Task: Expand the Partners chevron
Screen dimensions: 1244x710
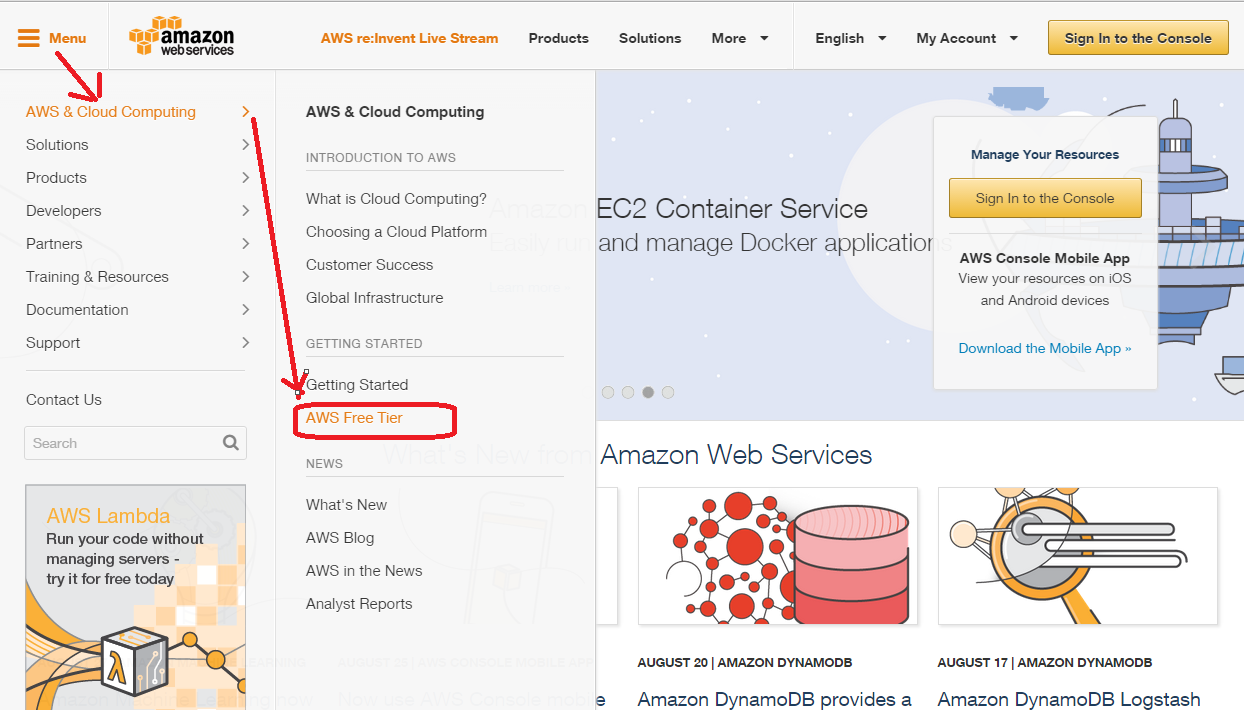Action: (246, 244)
